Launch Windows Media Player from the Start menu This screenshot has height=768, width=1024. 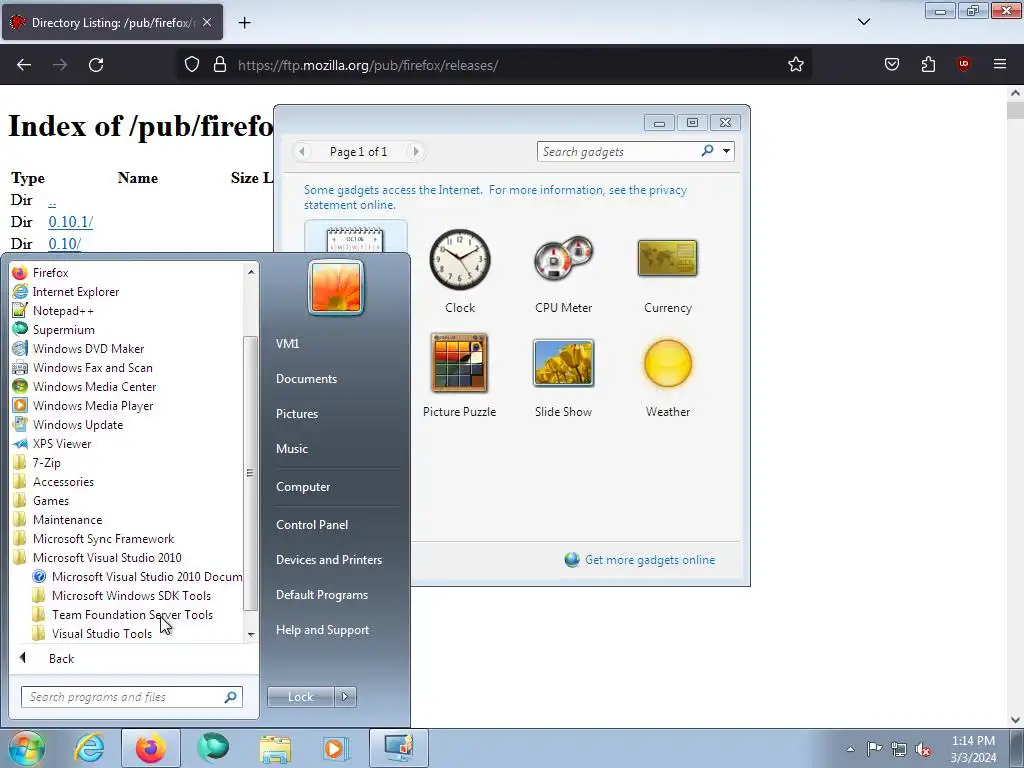(93, 405)
